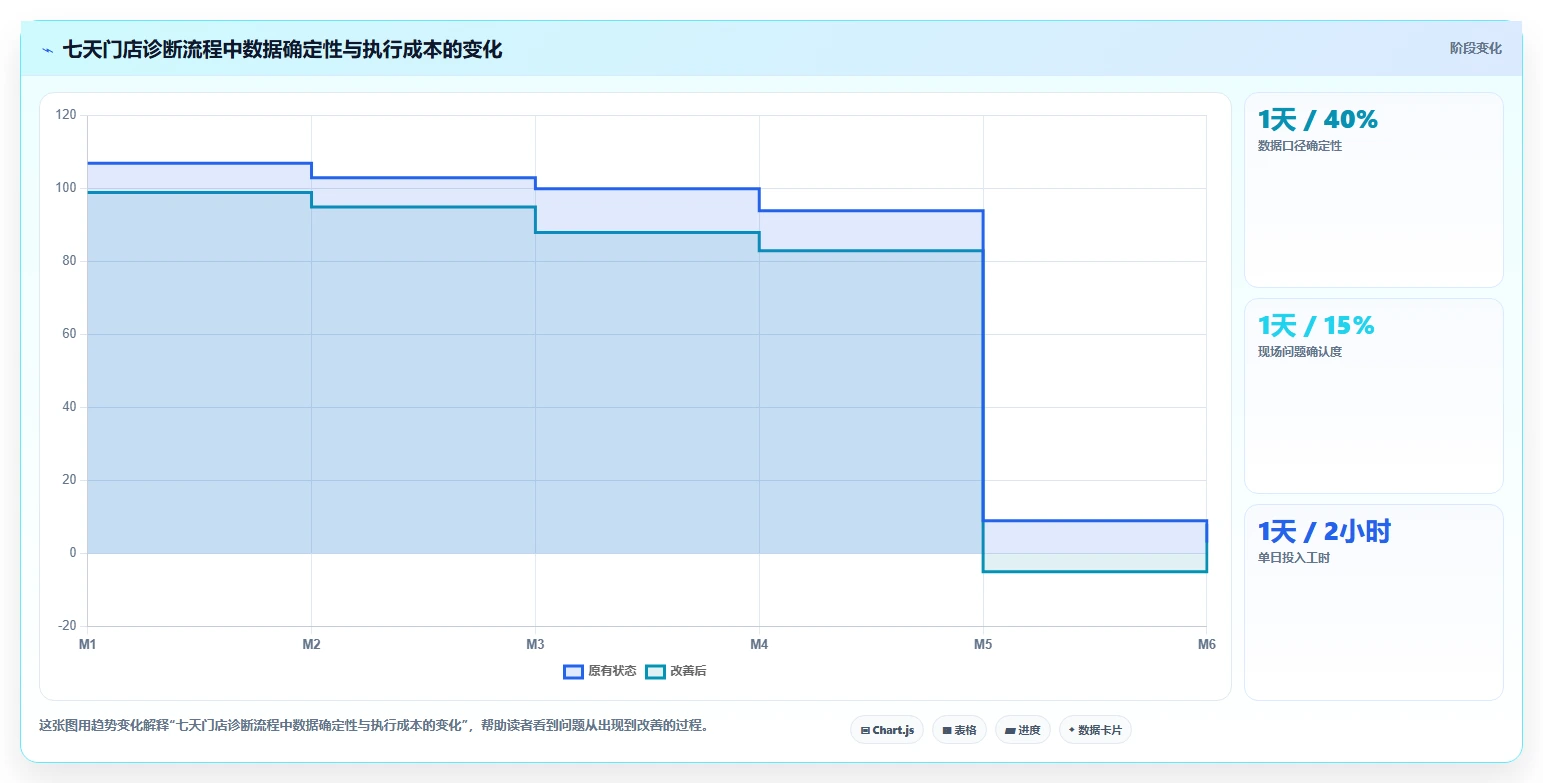Viewport: 1543px width, 783px height.
Task: Click the 单日投入工时 label
Action: [1293, 558]
